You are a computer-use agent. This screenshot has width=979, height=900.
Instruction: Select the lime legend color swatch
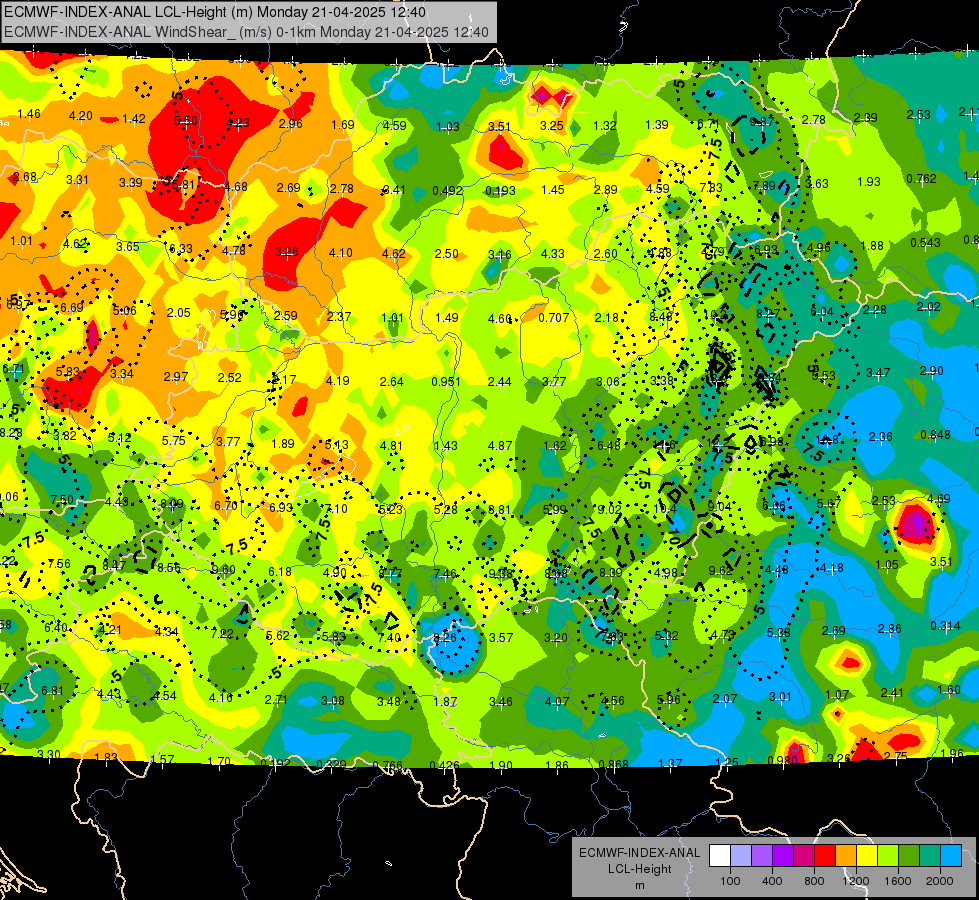888,856
